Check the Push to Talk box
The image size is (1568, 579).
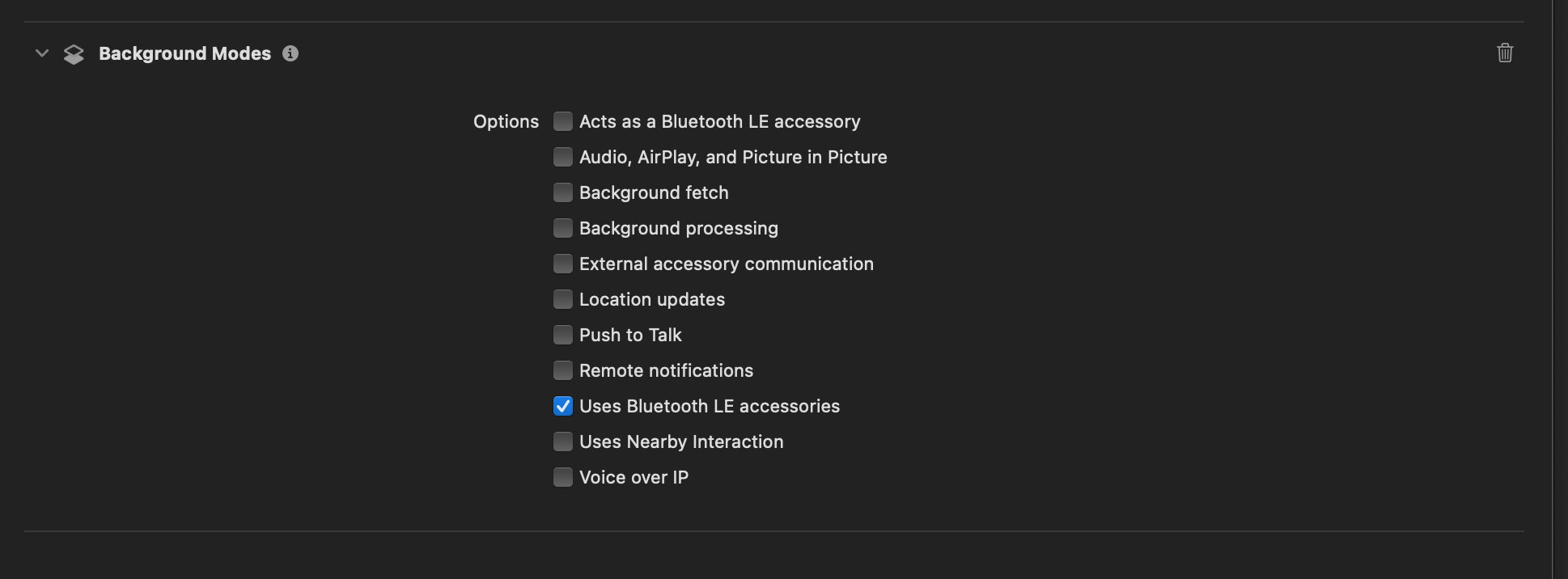563,335
